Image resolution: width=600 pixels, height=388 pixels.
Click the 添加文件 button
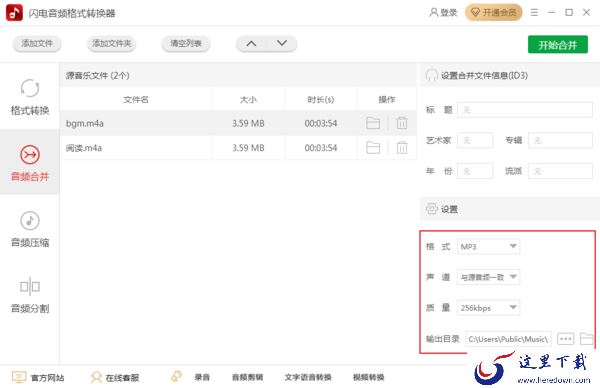coord(37,44)
